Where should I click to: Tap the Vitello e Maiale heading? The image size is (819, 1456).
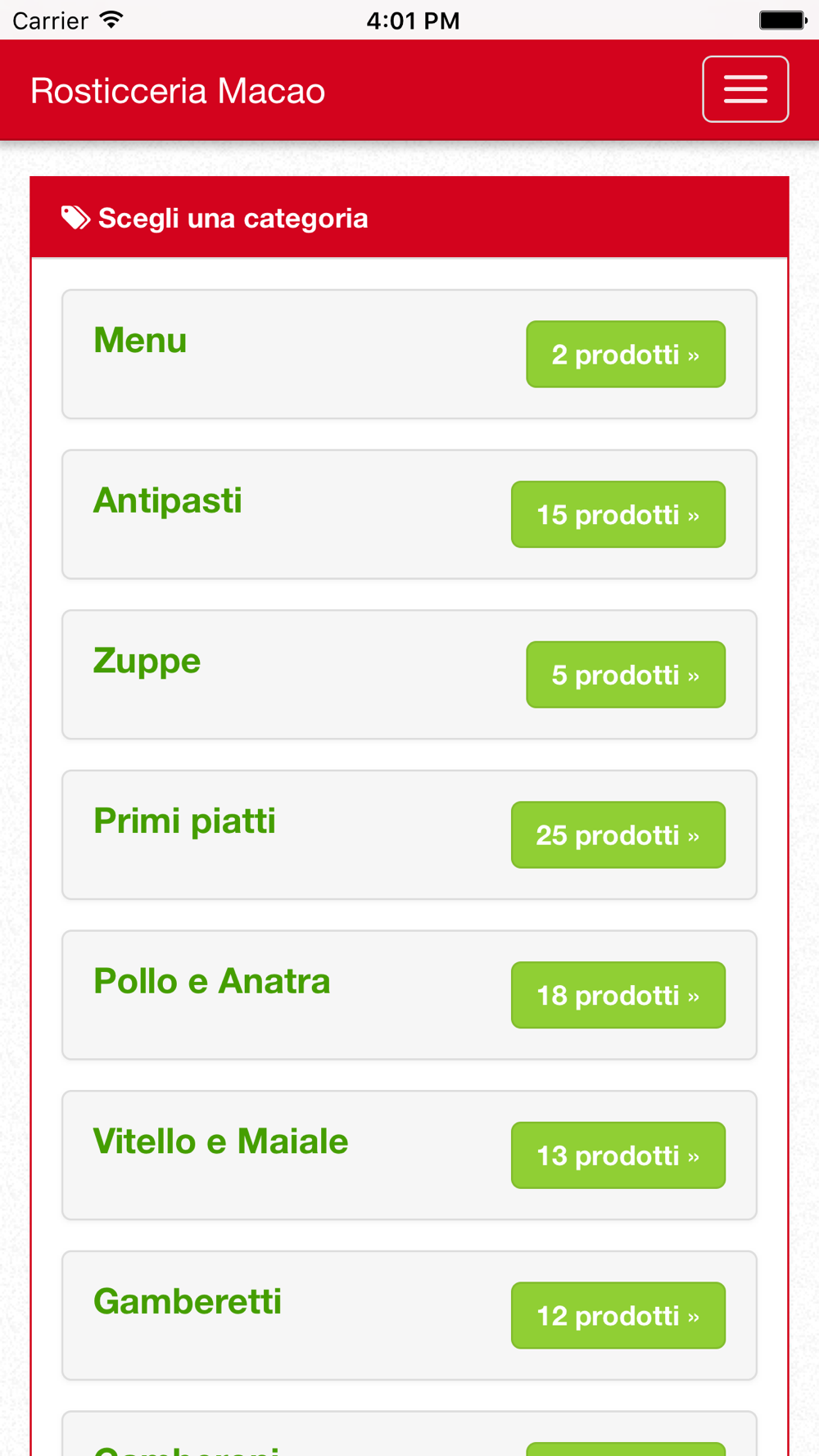[220, 1142]
